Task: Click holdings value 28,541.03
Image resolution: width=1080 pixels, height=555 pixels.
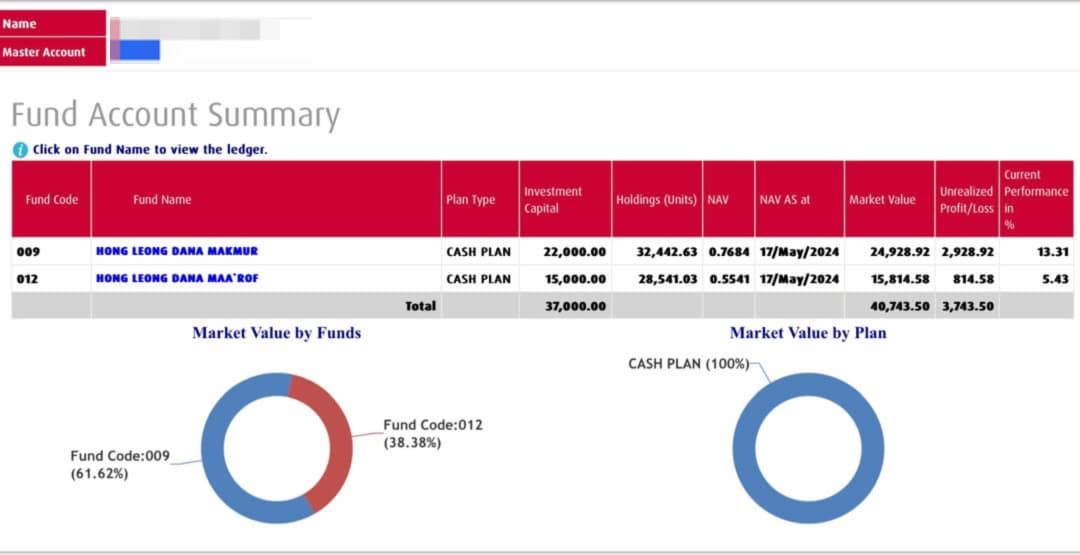Action: coord(667,280)
